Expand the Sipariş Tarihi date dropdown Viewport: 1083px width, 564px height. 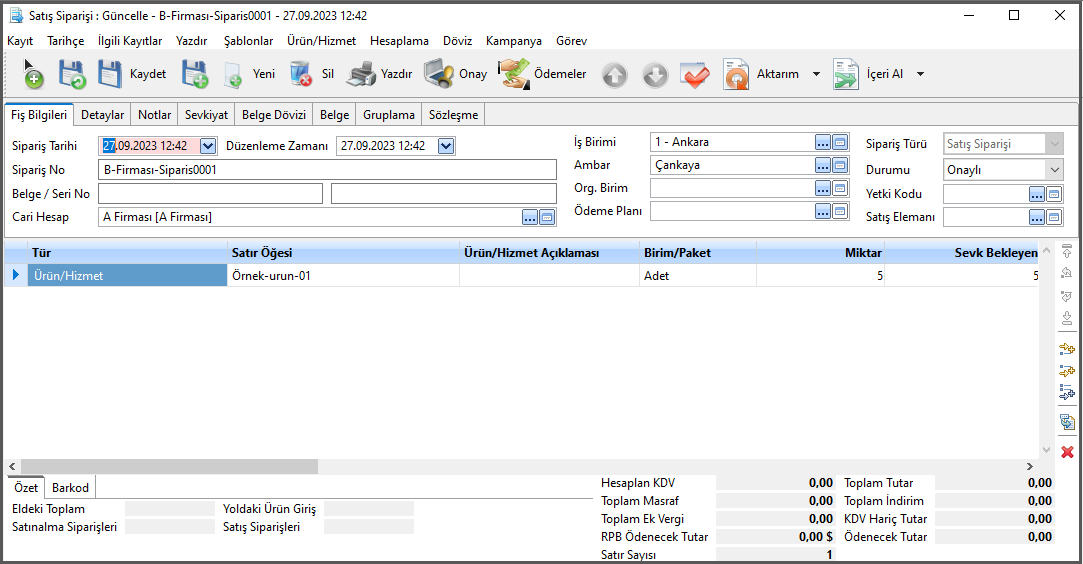[x=208, y=146]
